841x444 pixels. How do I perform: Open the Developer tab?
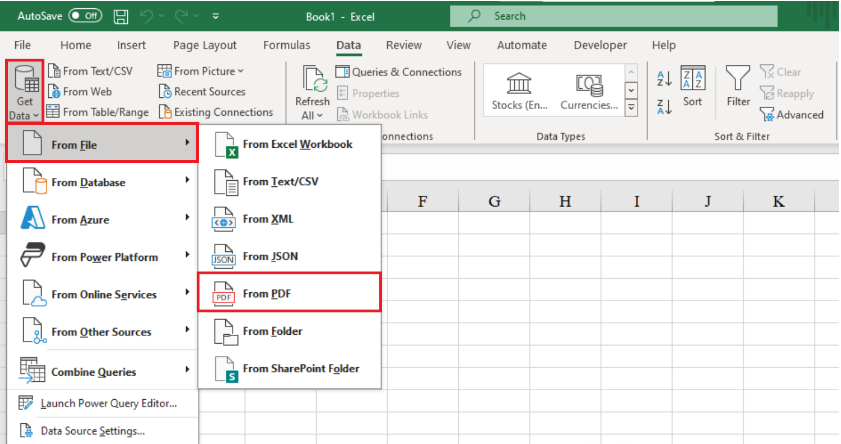[600, 45]
